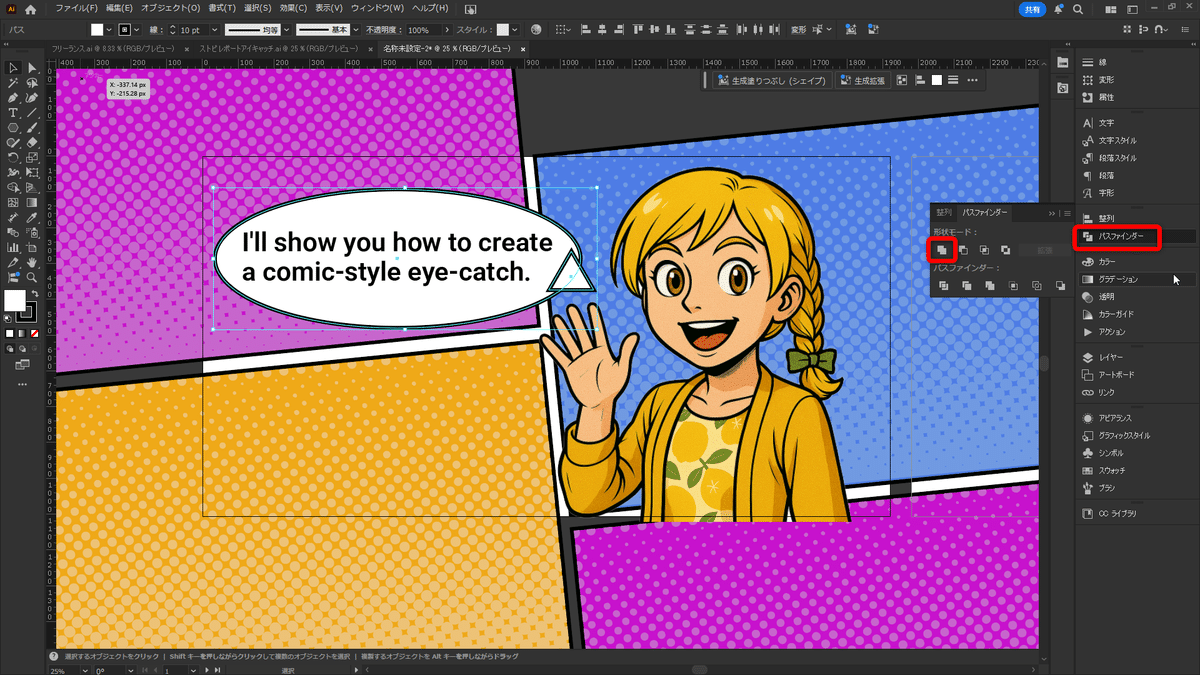This screenshot has width=1200, height=675.
Task: Click 生成塗りつぶし (シェイプ) button
Action: point(771,80)
